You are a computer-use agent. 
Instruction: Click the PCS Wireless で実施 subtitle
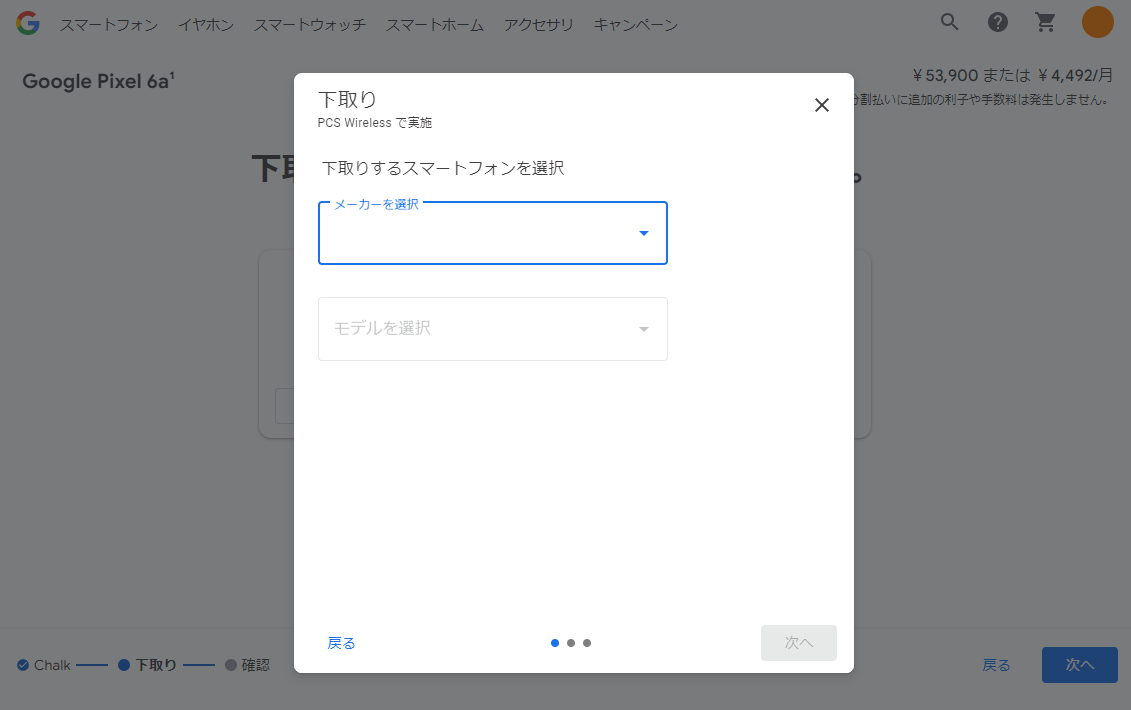pyautogui.click(x=374, y=123)
